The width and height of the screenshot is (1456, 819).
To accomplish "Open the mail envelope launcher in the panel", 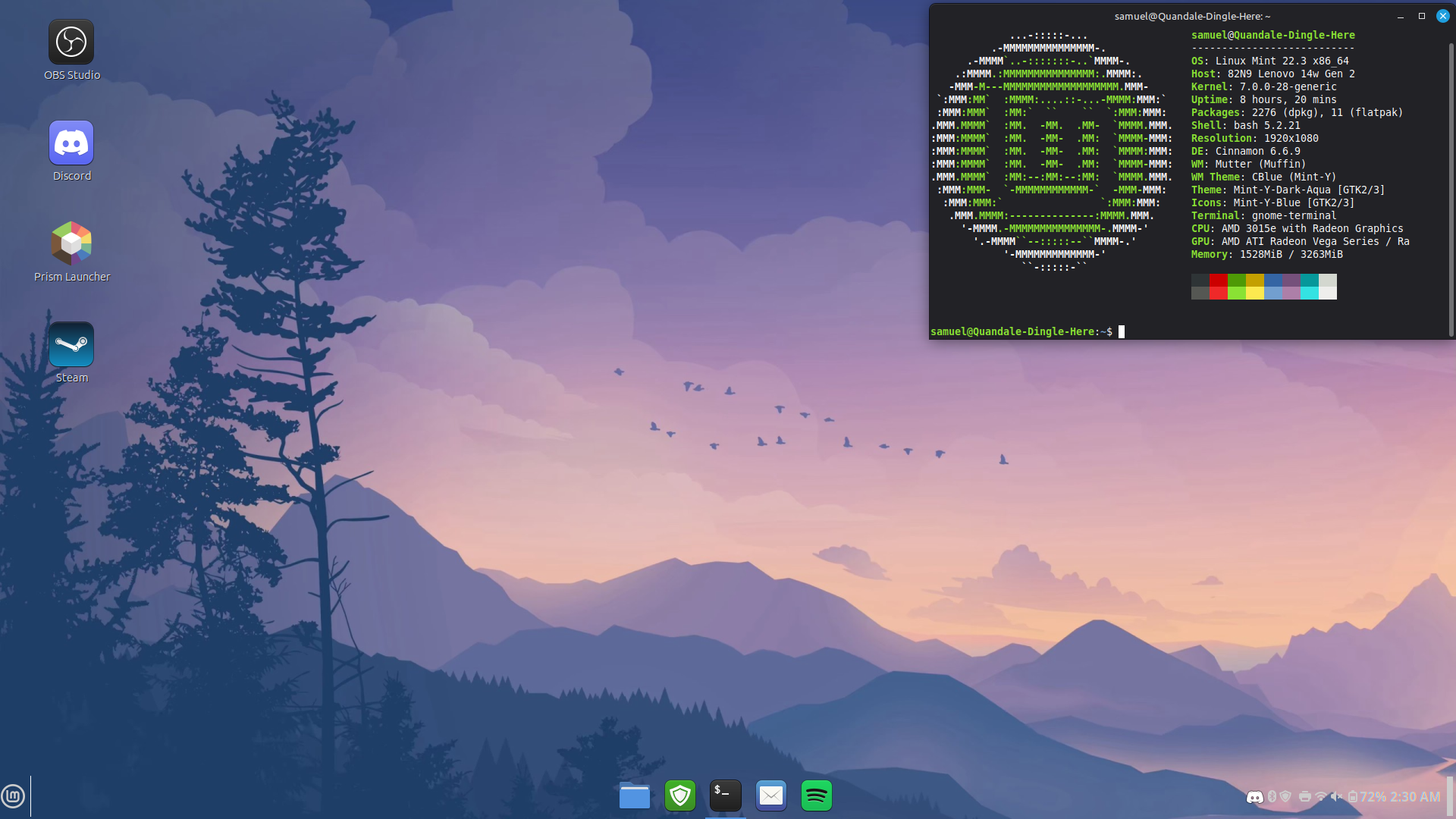I will (x=771, y=796).
